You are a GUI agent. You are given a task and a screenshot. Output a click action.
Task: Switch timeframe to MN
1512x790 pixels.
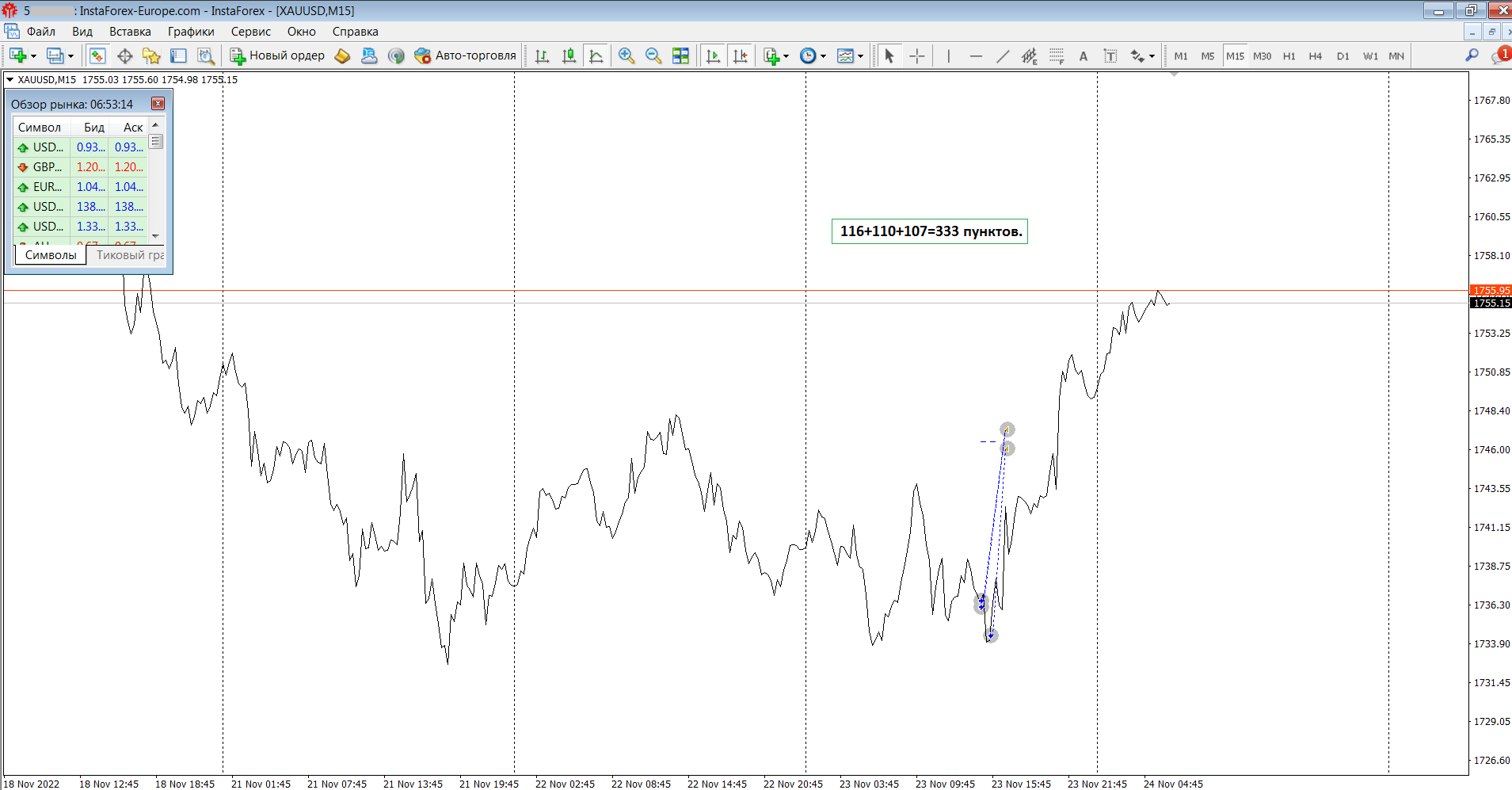(x=1396, y=55)
